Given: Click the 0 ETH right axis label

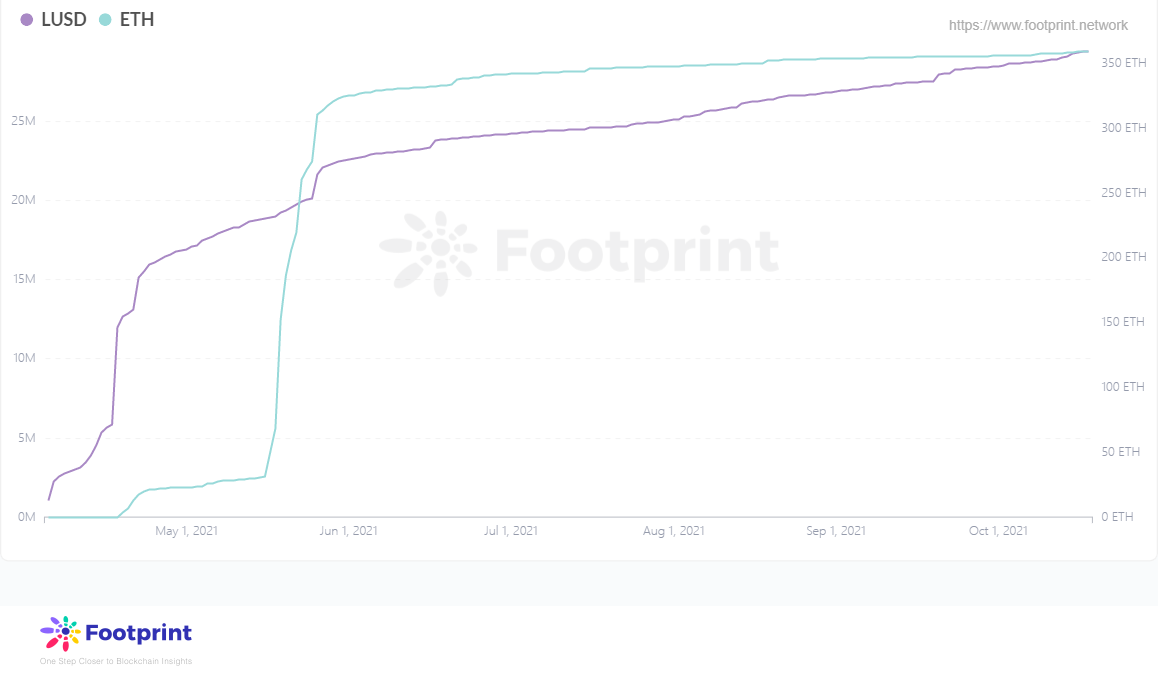Looking at the screenshot, I should coord(1117,516).
